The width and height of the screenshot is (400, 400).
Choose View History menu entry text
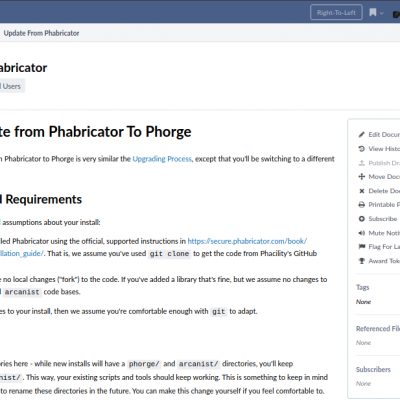[x=384, y=149]
